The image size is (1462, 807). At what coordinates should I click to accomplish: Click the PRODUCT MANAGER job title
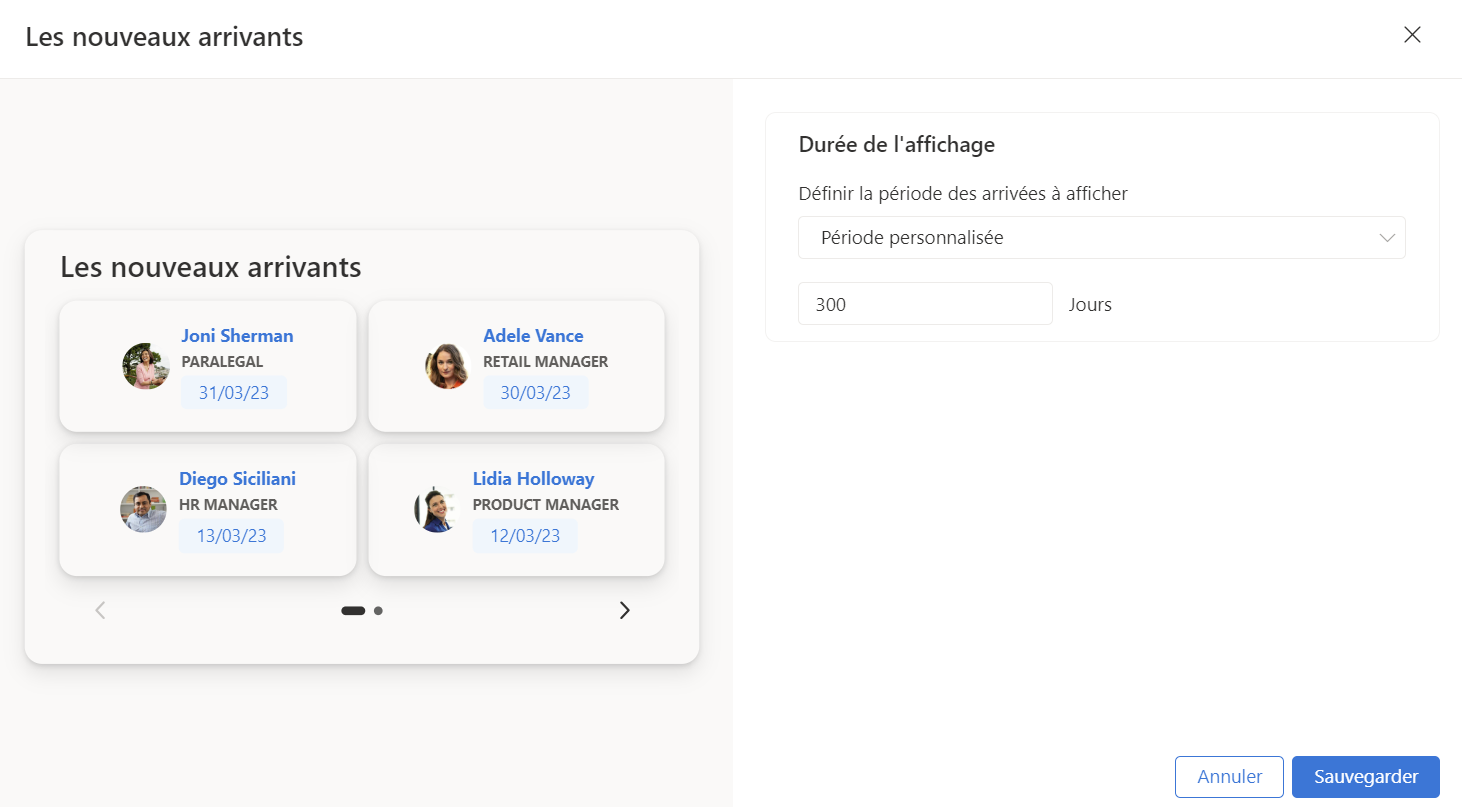point(546,505)
